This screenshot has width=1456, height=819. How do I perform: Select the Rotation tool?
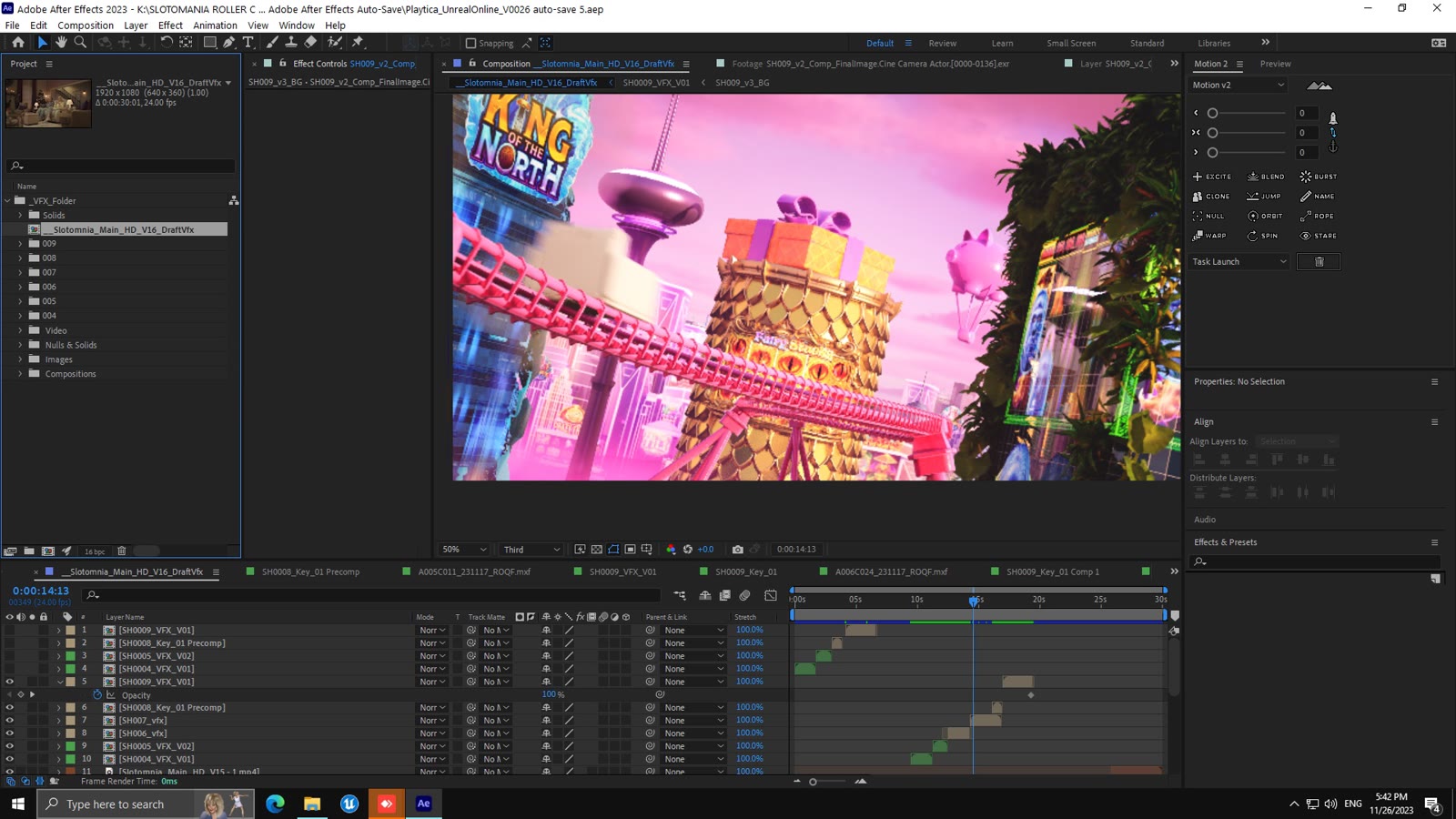[x=167, y=43]
